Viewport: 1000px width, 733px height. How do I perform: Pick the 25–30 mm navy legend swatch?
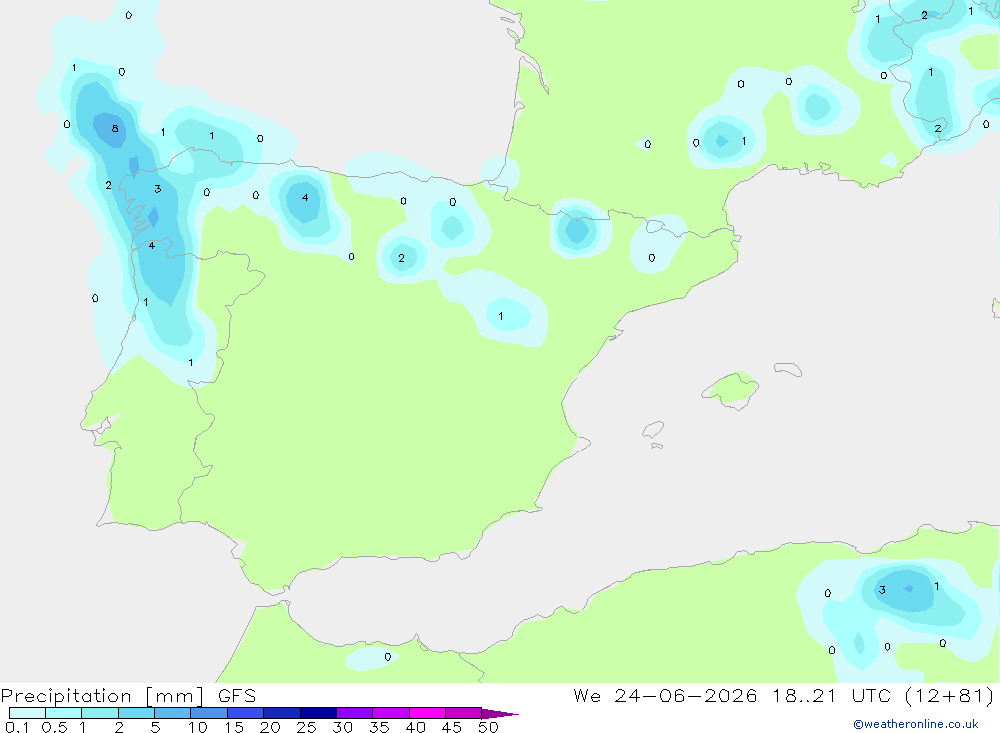point(318,713)
